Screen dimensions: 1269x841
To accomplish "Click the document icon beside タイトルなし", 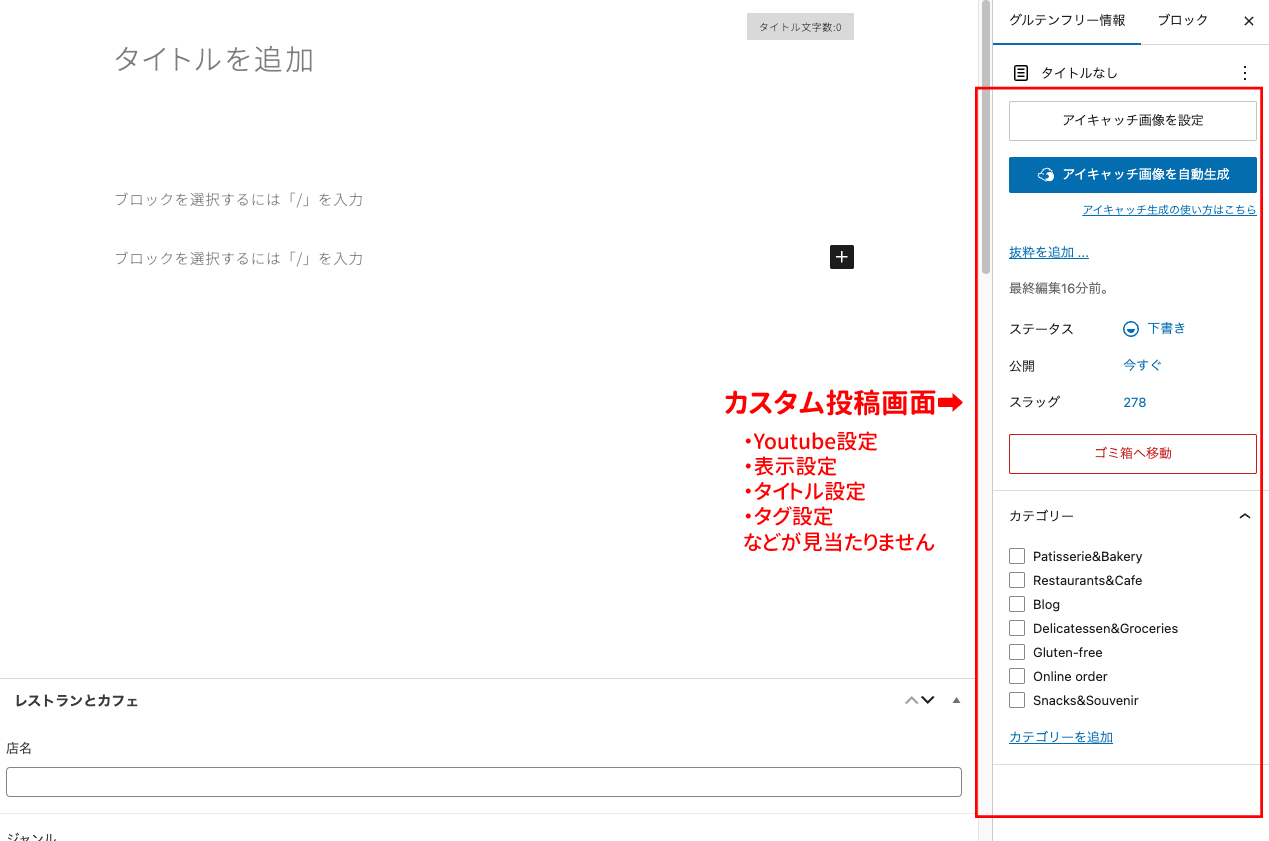I will pos(1021,73).
